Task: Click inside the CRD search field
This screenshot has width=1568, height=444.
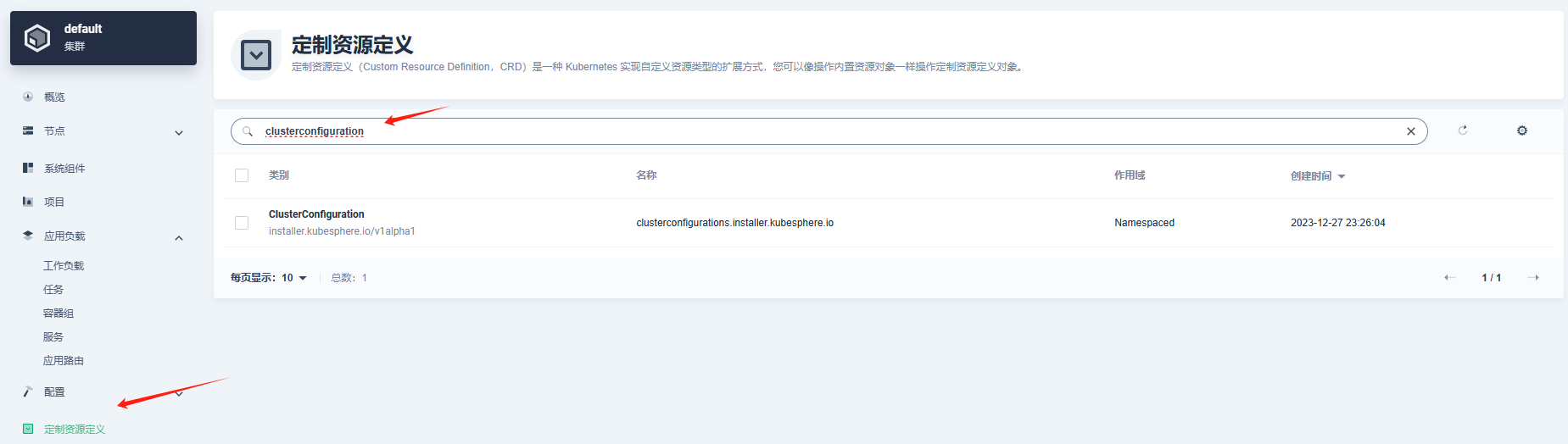Action: [x=829, y=131]
